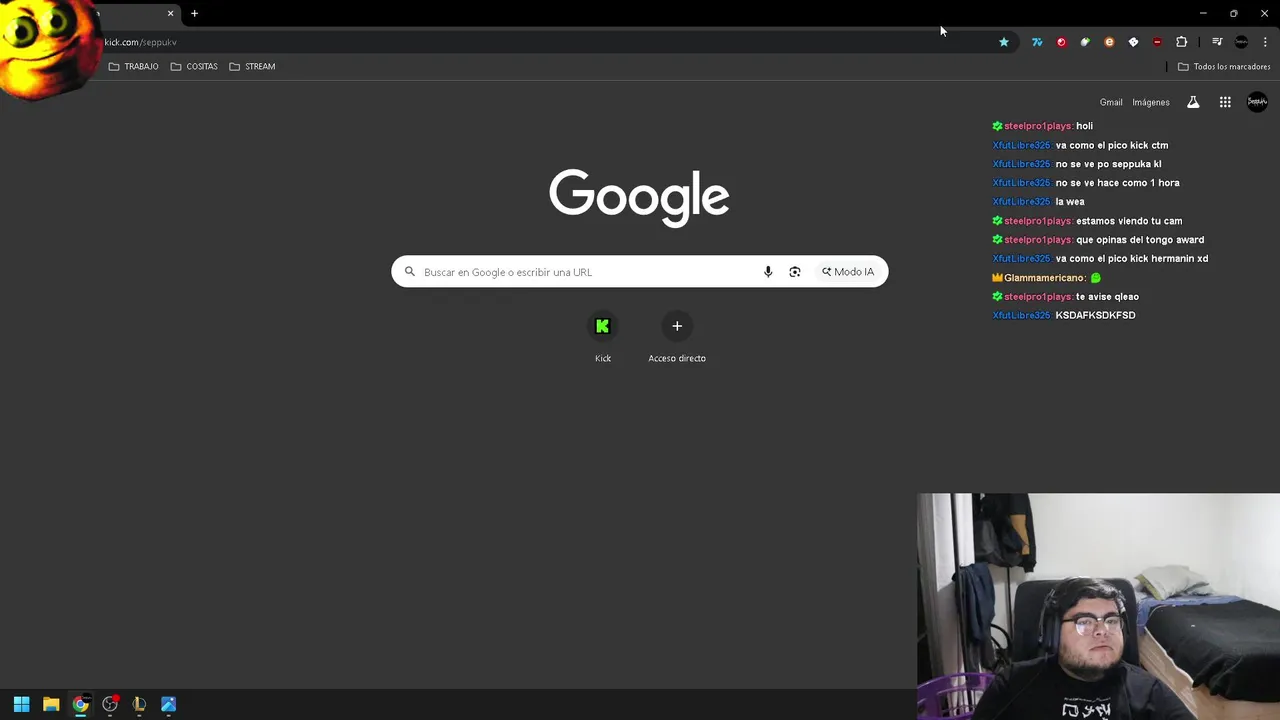Screen dimensions: 1280x720
Task: Open the media controls music-note icon
Action: click(x=1217, y=42)
